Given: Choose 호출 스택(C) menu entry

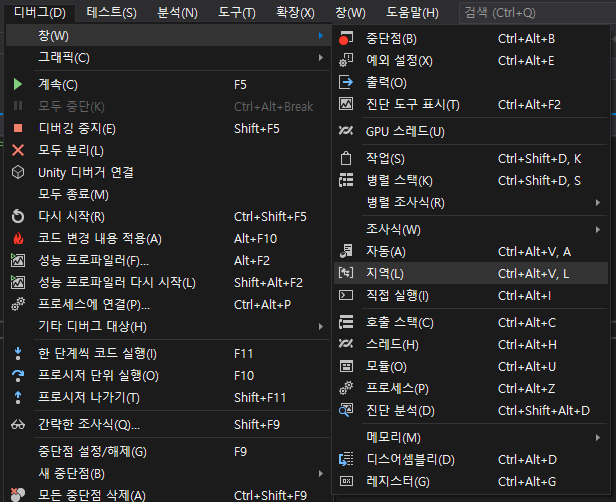Looking at the screenshot, I should point(471,322).
